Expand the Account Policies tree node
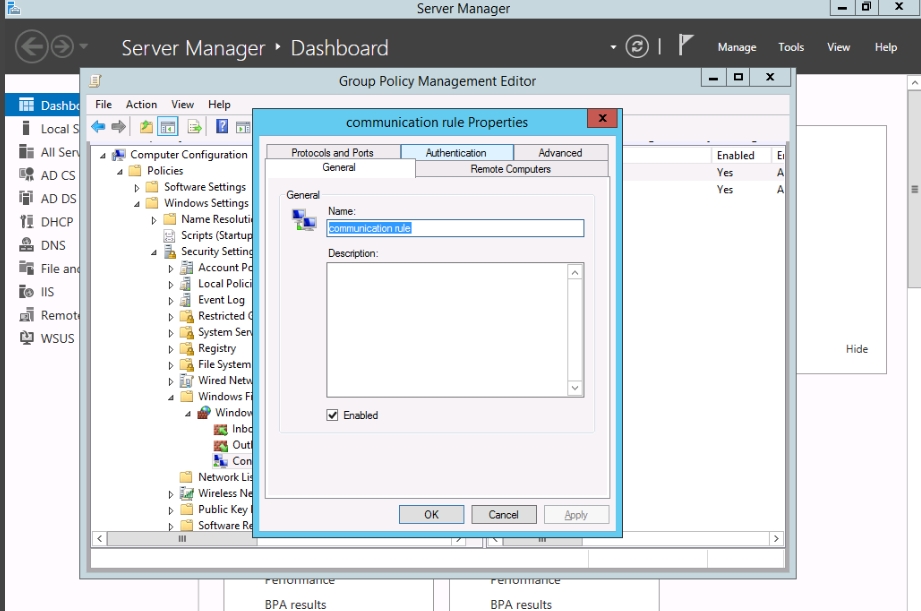Viewport: 921px width, 611px height. (x=171, y=268)
